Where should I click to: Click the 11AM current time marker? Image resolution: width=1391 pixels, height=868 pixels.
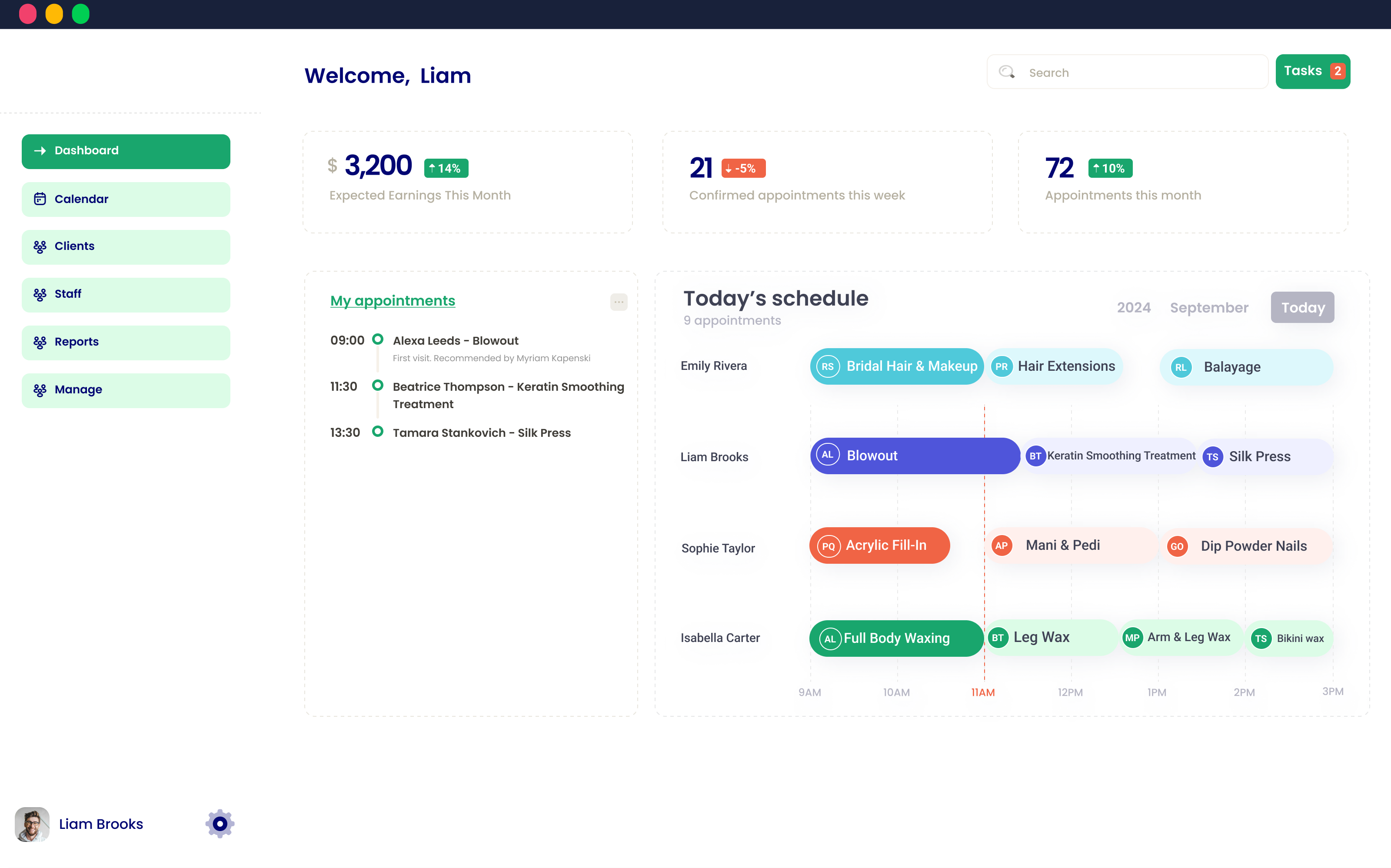tap(983, 692)
